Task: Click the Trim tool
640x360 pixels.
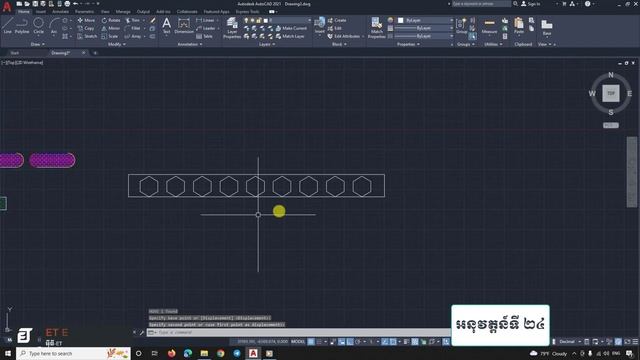Action: click(133, 20)
